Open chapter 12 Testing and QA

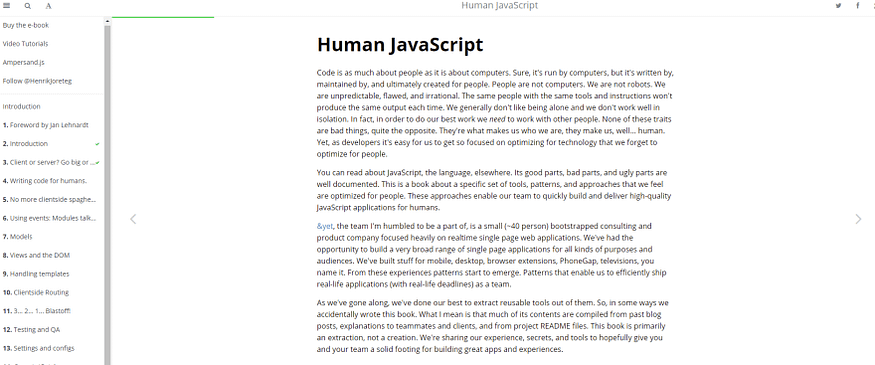coord(31,329)
